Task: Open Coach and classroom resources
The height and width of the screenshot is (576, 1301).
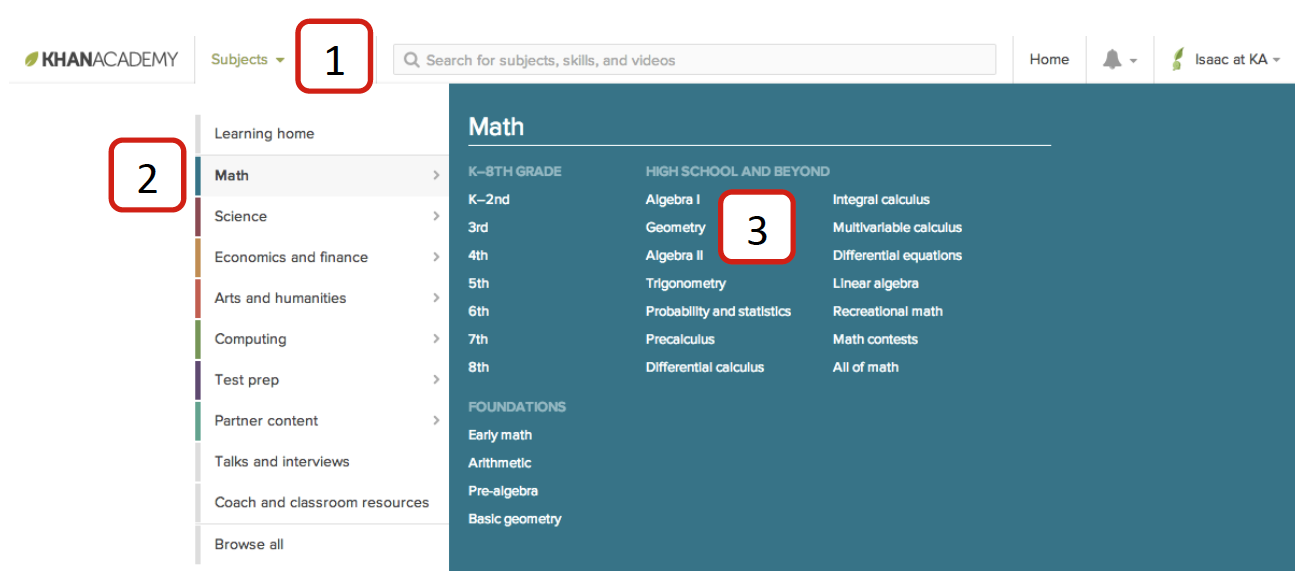Action: point(322,503)
